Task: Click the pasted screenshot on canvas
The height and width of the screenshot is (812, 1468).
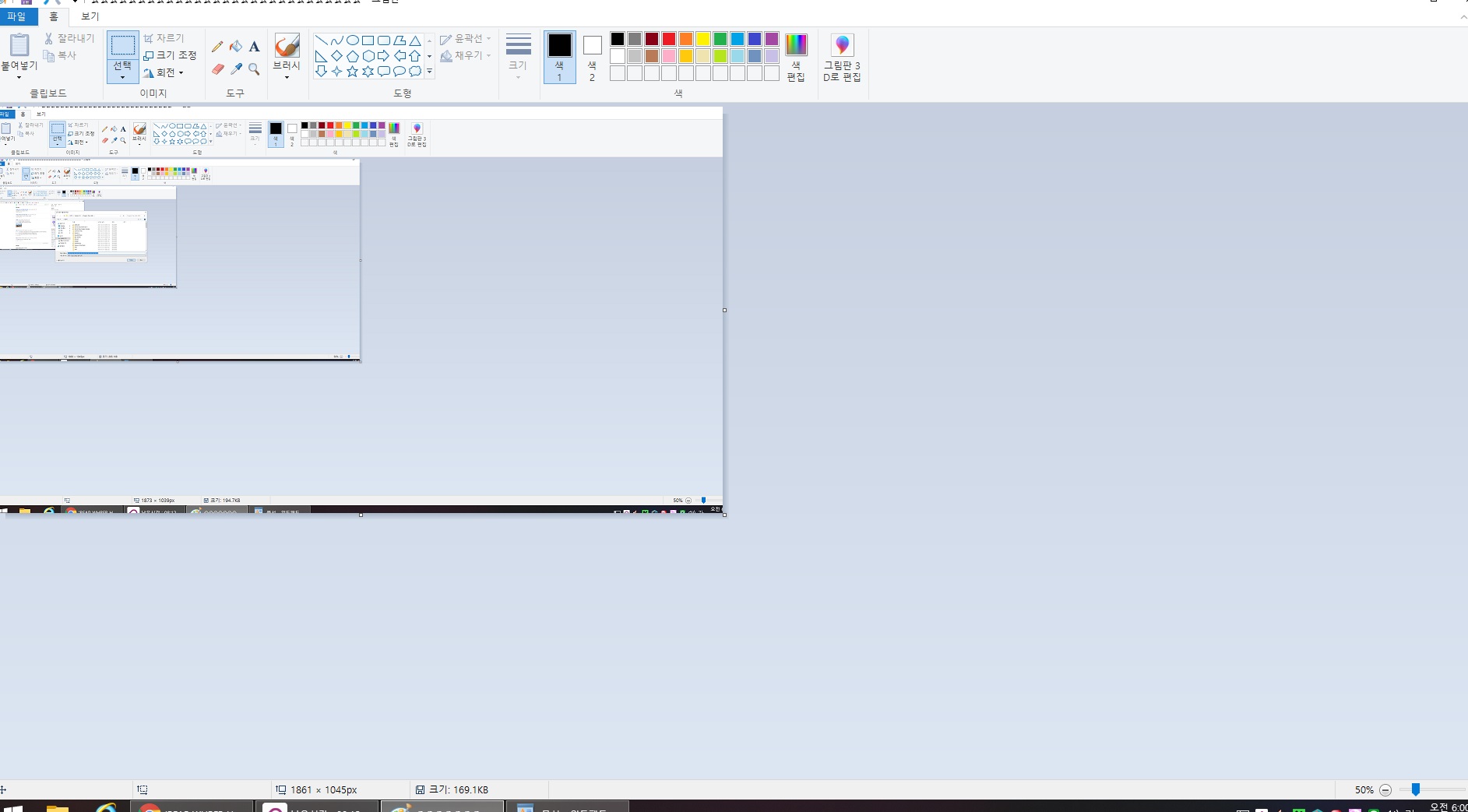Action: (361, 310)
